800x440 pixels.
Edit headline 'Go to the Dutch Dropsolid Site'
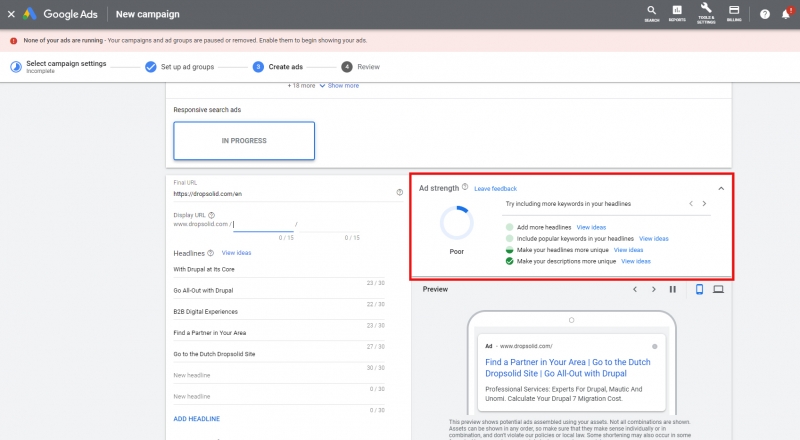(279, 354)
